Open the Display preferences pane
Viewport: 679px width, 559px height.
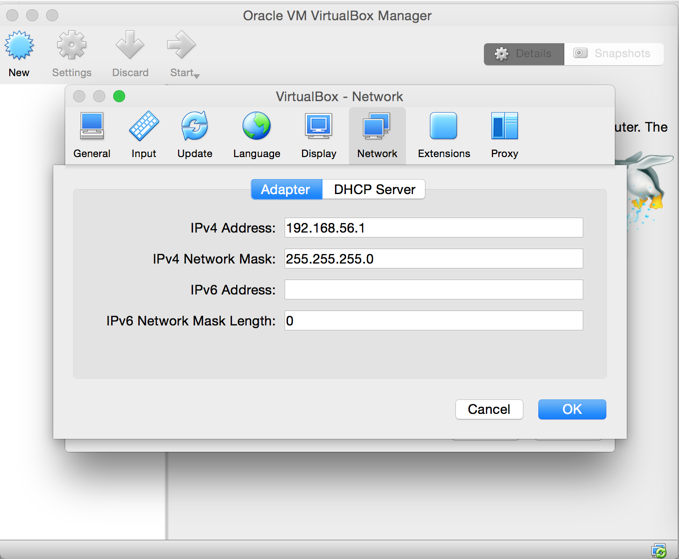[x=319, y=135]
